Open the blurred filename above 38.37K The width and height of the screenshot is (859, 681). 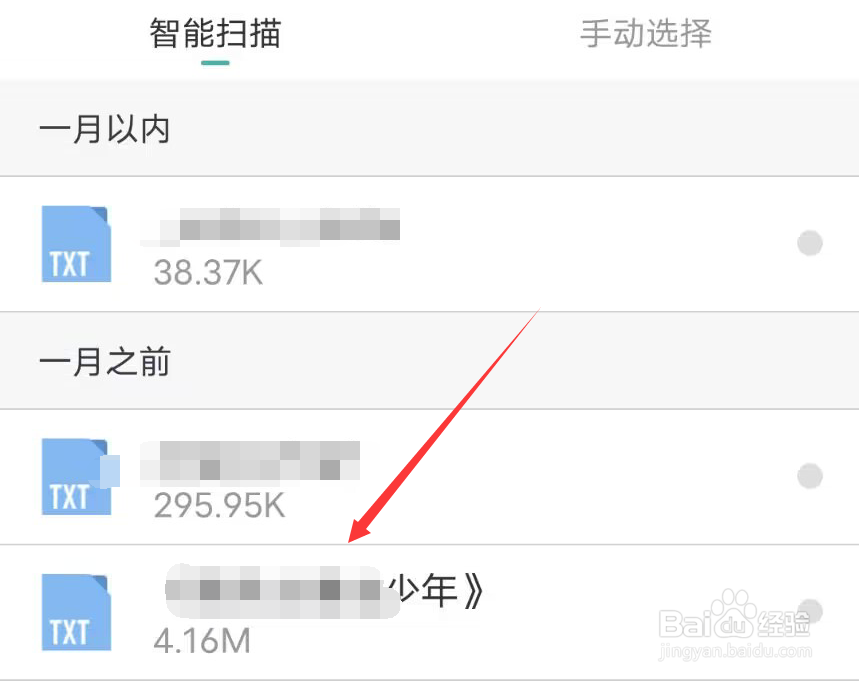(x=271, y=226)
